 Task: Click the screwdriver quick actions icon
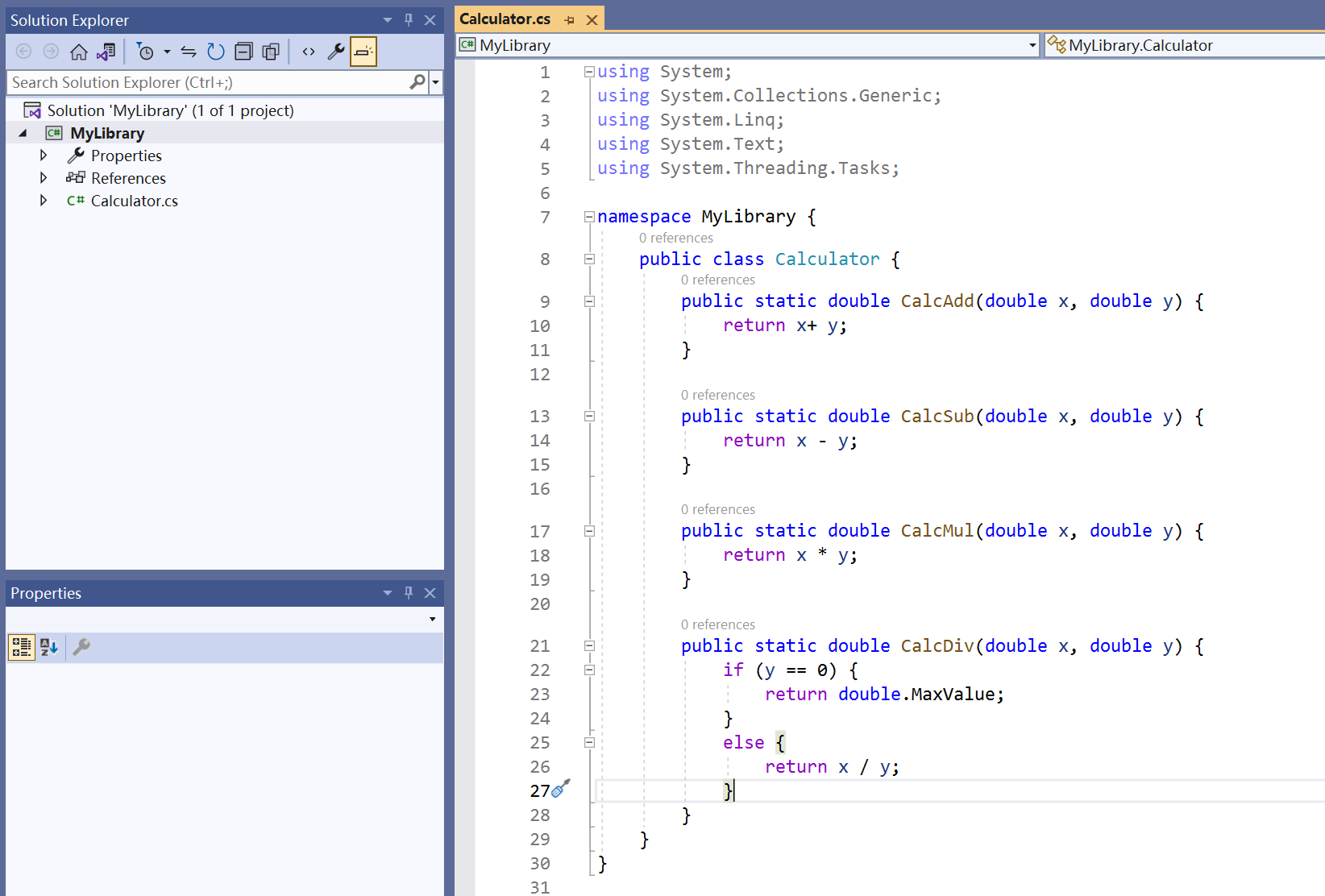point(561,789)
